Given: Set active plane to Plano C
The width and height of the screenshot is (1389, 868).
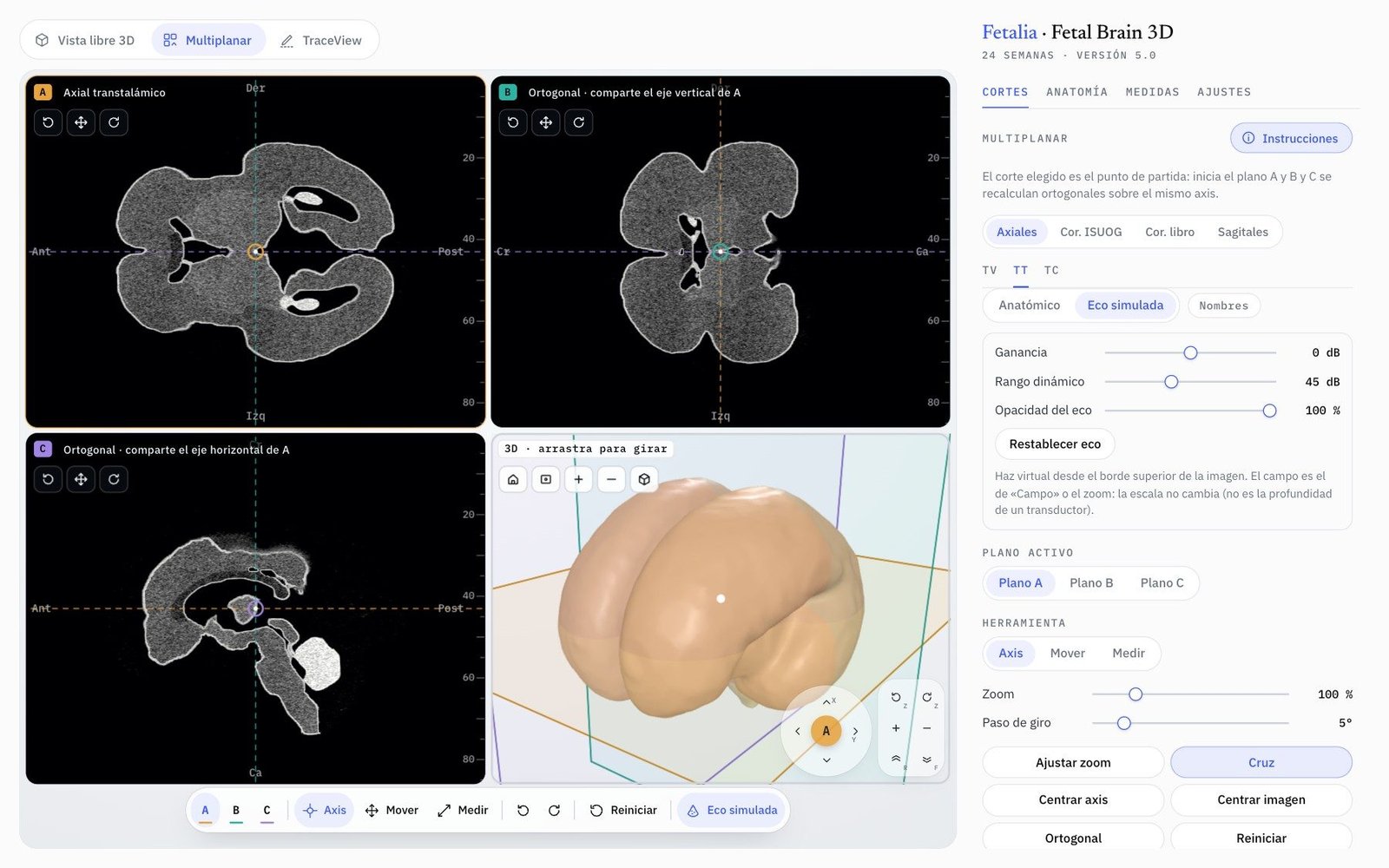Looking at the screenshot, I should pos(1162,583).
